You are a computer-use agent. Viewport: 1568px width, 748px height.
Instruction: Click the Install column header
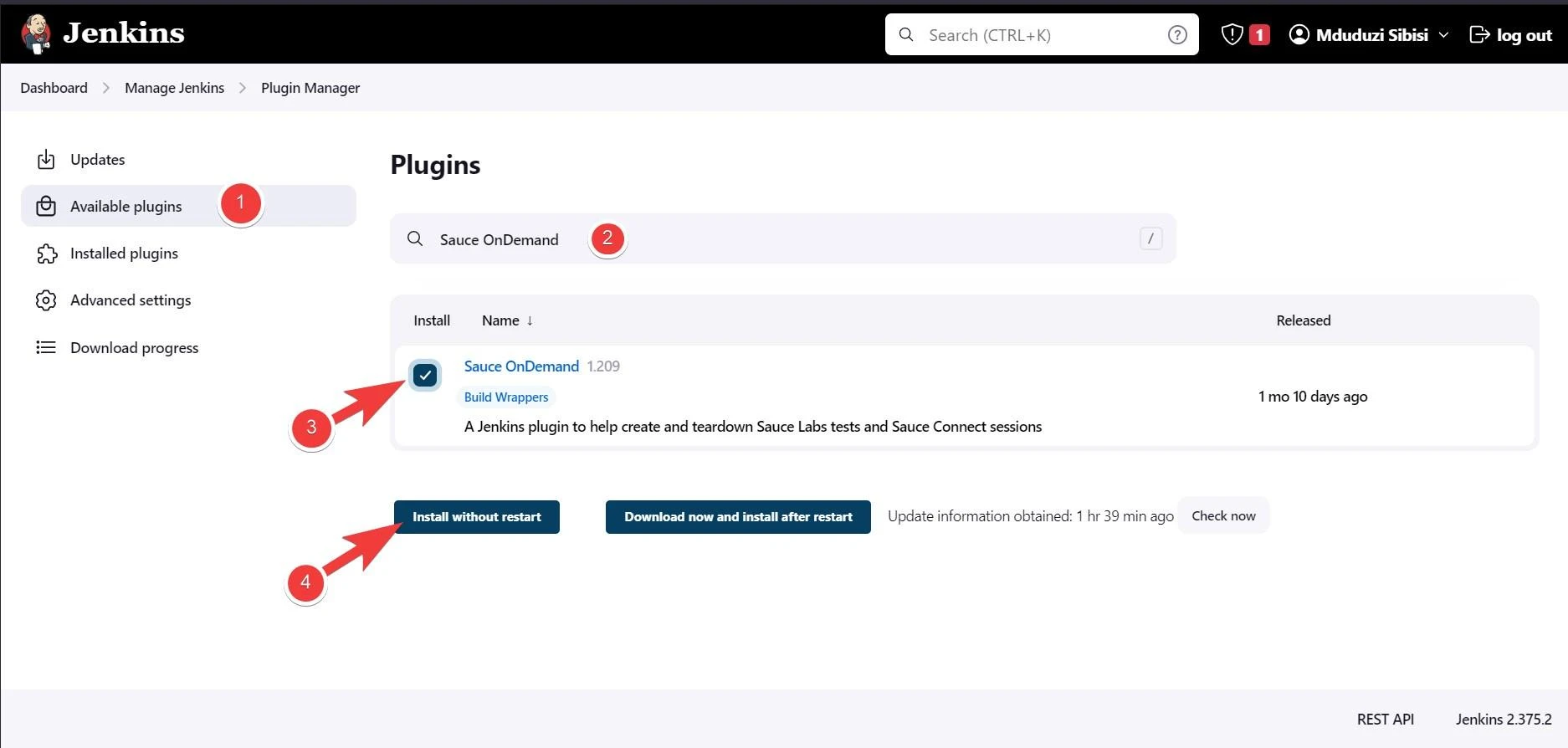(432, 320)
